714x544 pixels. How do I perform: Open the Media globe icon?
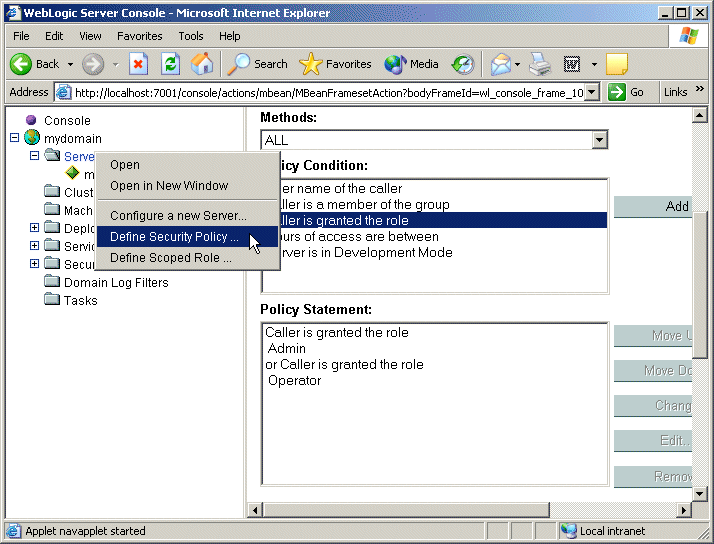[395, 64]
